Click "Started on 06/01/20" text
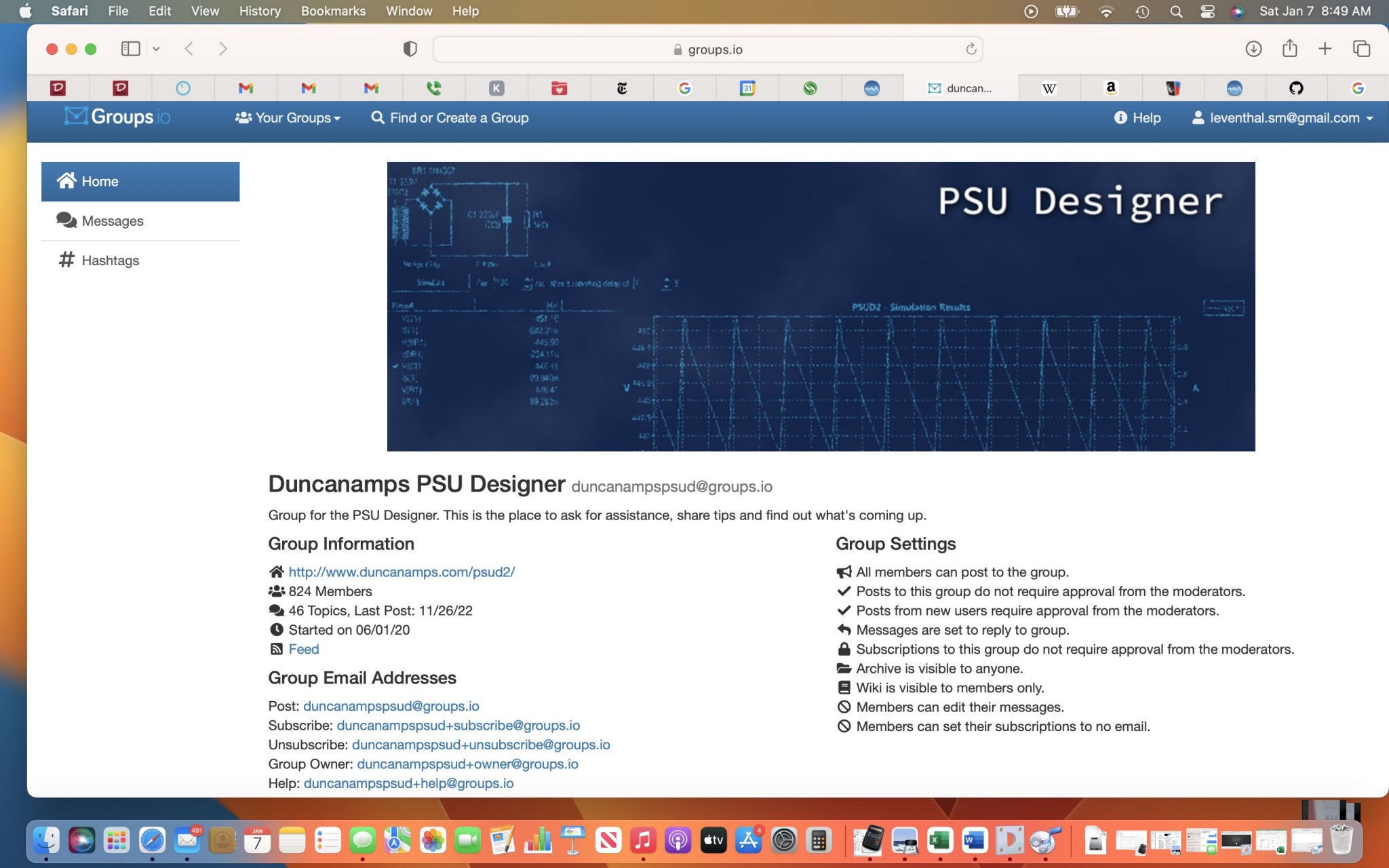1389x868 pixels. pyautogui.click(x=349, y=630)
